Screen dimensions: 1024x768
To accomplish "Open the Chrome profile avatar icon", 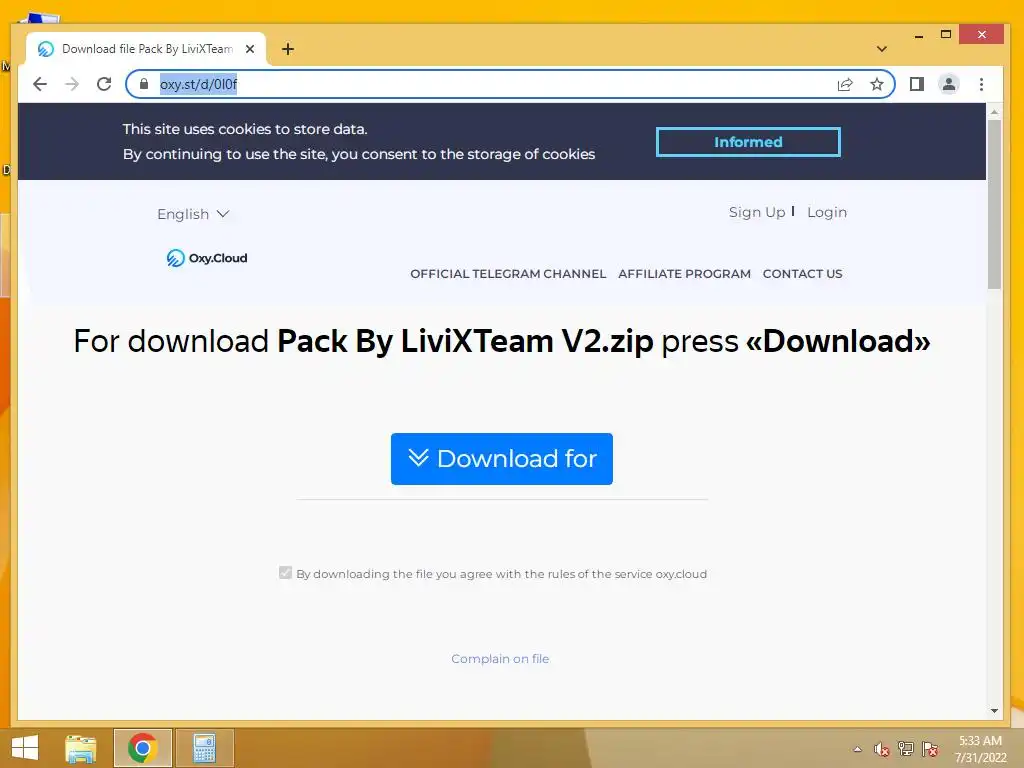I will pos(949,84).
